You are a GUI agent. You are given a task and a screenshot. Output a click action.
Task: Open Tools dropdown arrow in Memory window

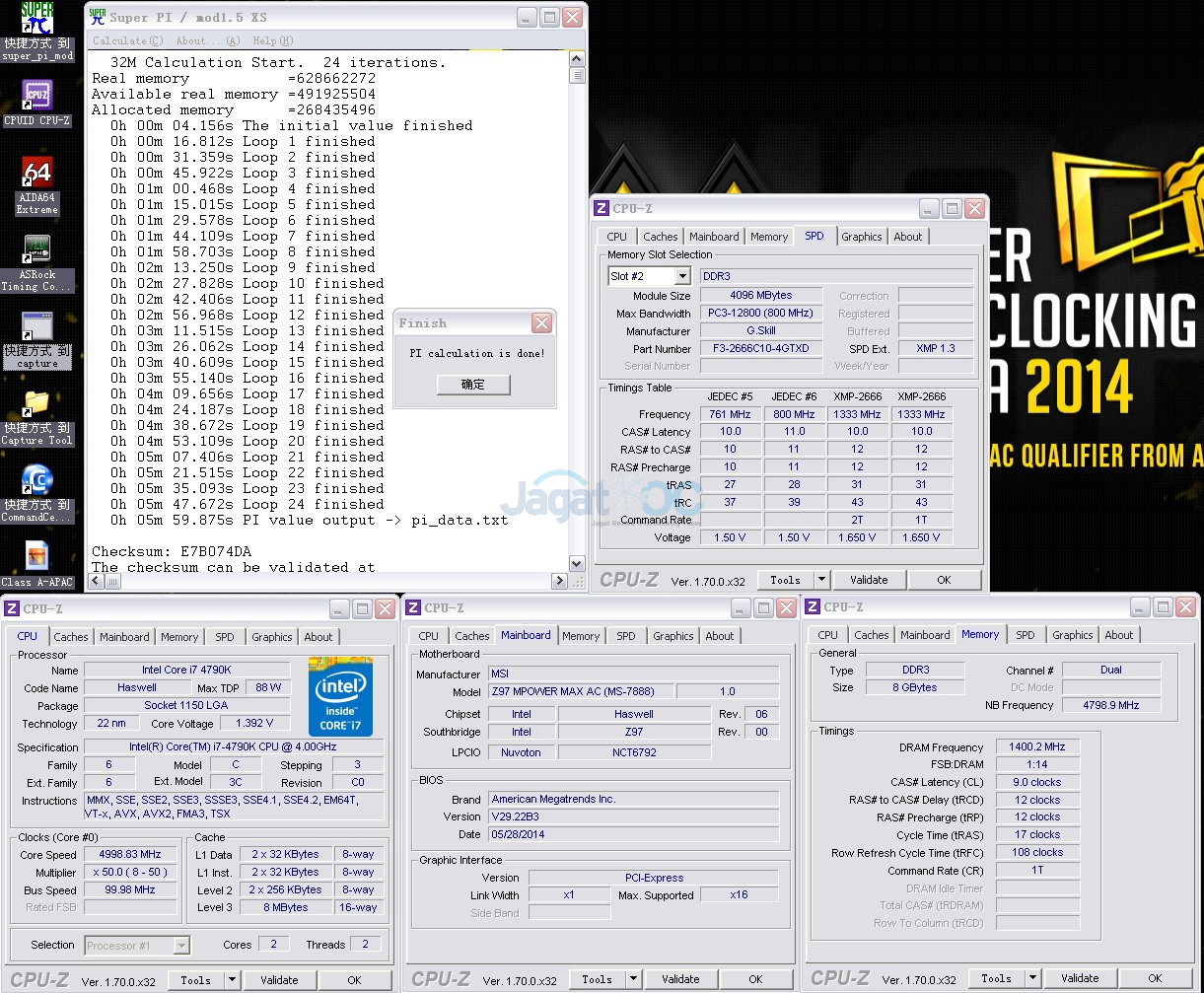pos(1032,979)
